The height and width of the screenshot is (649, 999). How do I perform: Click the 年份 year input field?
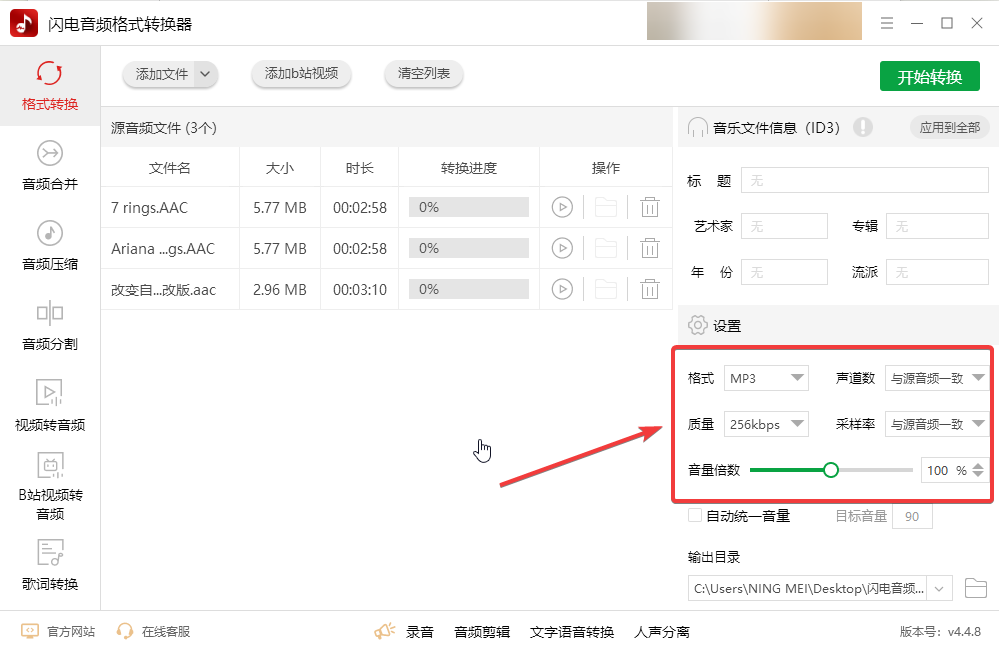tap(784, 272)
